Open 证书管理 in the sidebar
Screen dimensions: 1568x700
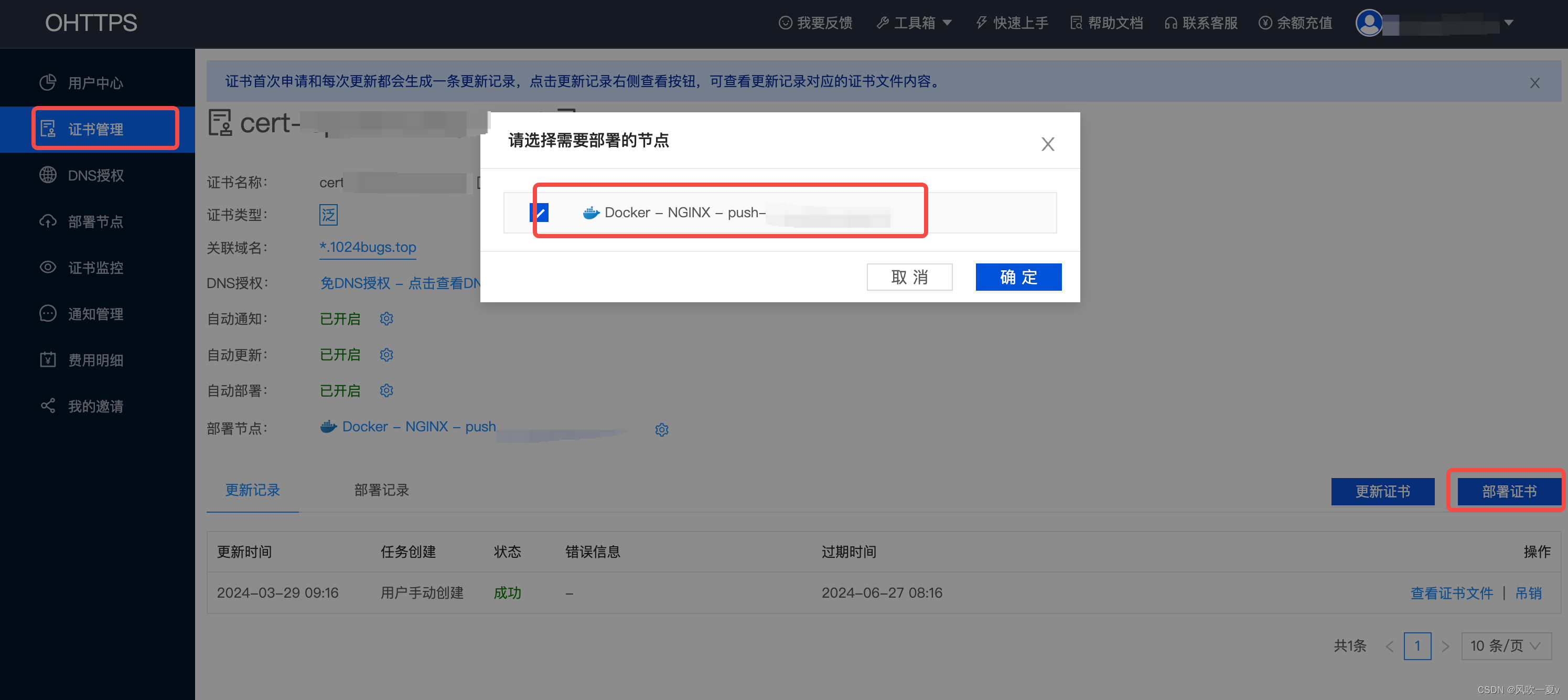(x=98, y=129)
